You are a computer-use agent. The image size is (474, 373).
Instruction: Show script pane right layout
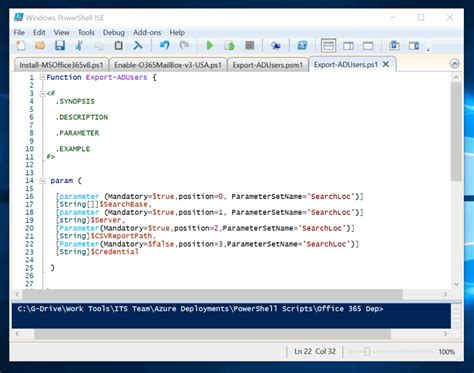pyautogui.click(x=348, y=46)
